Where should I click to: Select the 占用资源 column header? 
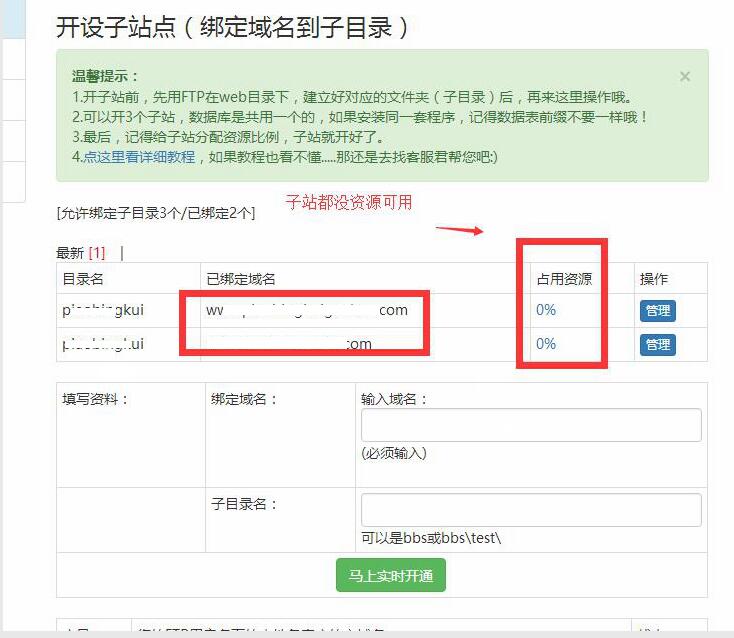pos(564,279)
